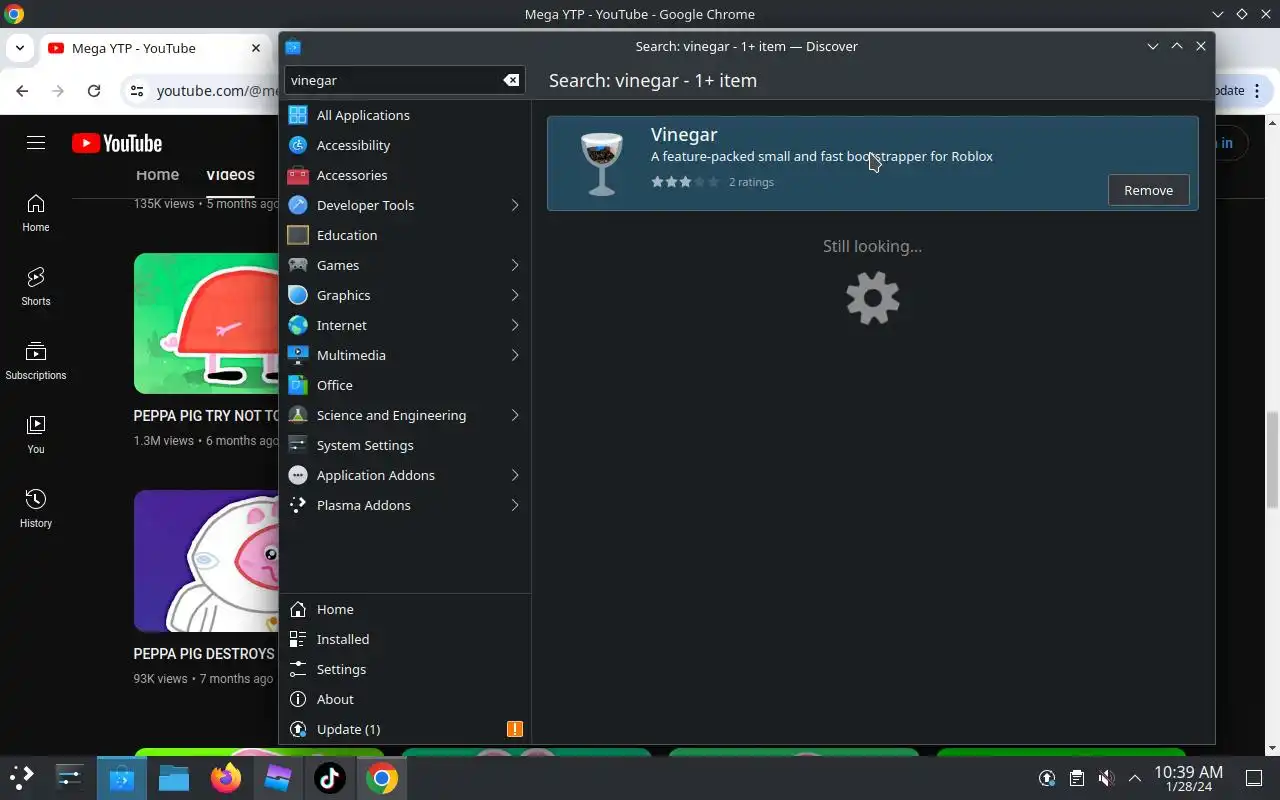The height and width of the screenshot is (800, 1280).
Task: Click the 2 ratings text
Action: [751, 182]
